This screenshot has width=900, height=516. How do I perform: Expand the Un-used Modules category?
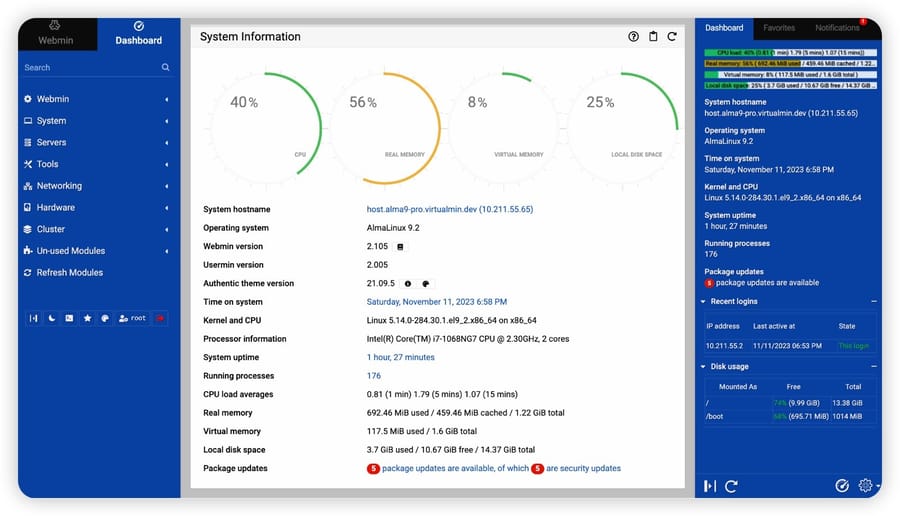point(97,251)
